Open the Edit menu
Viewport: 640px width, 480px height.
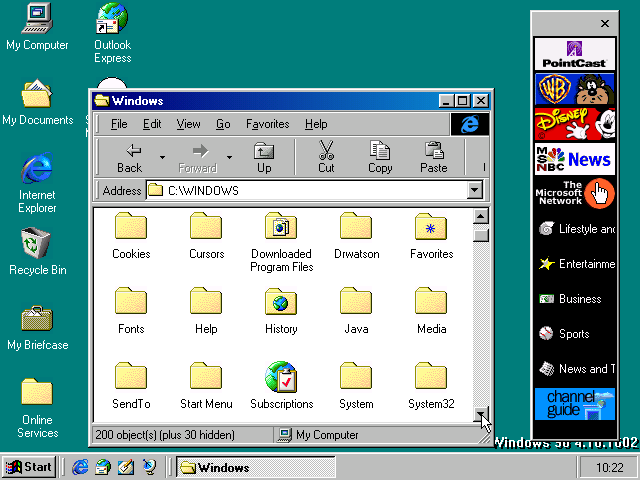point(152,124)
